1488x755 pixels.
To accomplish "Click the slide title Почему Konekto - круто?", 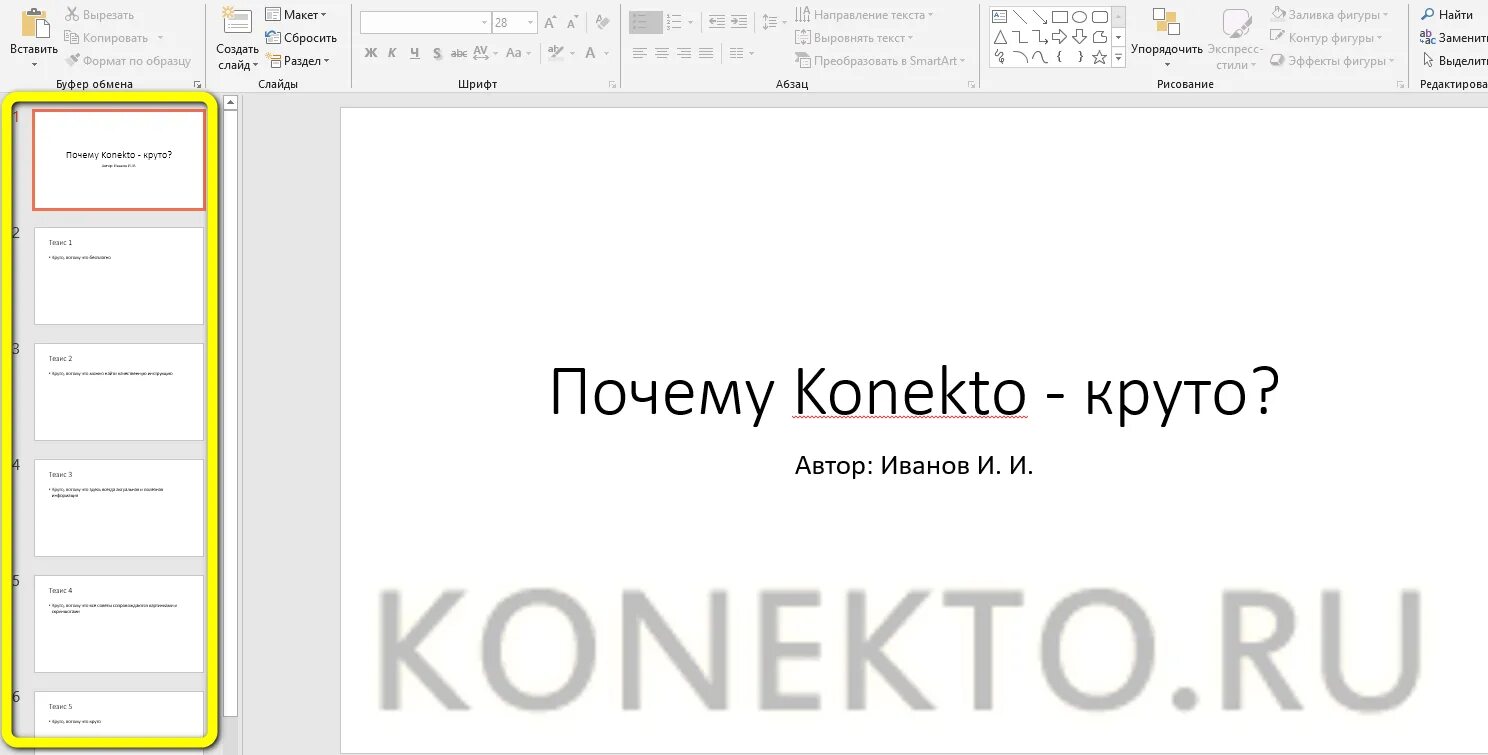I will 914,393.
